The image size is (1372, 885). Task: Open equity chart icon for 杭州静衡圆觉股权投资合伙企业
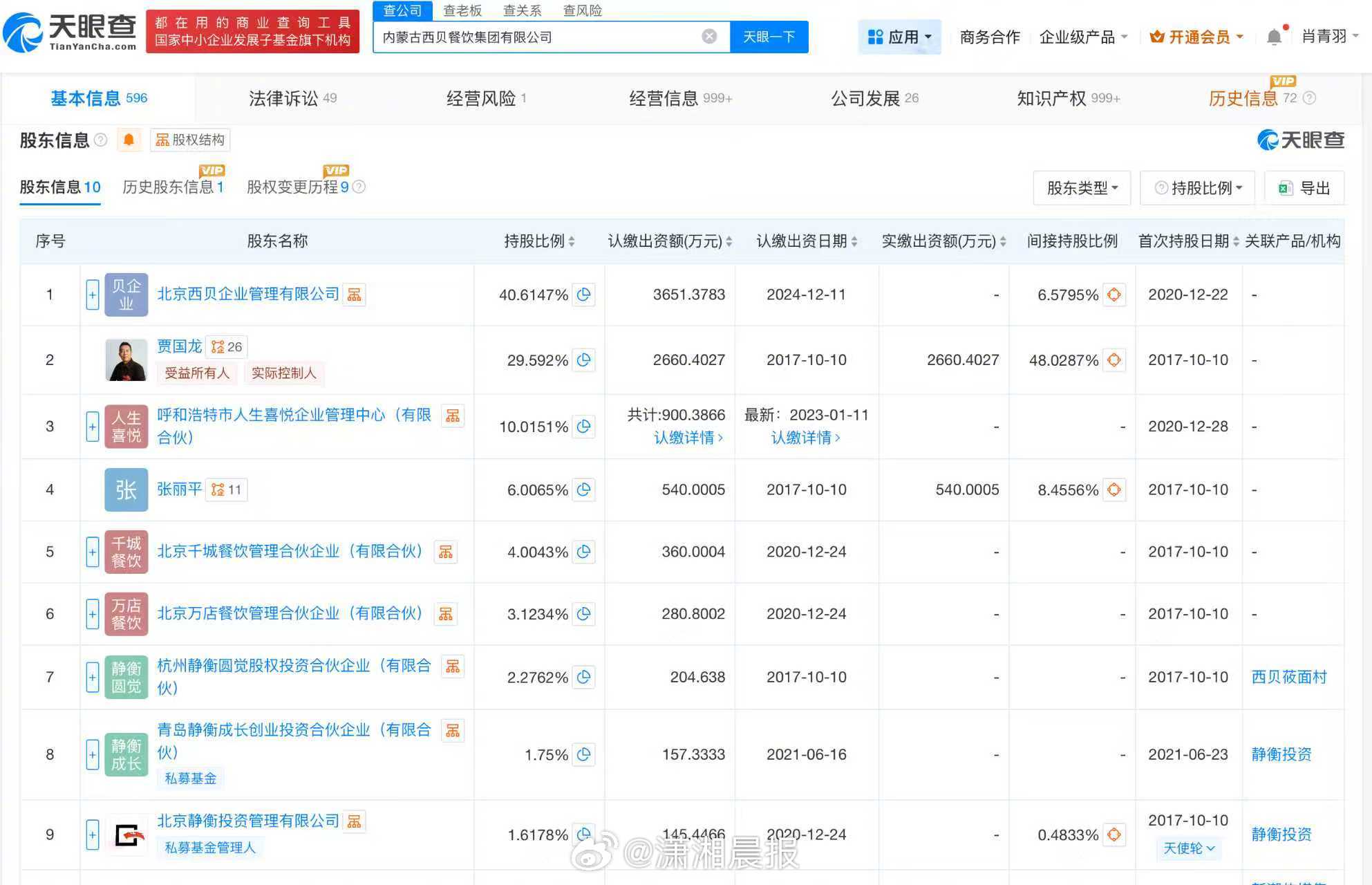453,666
